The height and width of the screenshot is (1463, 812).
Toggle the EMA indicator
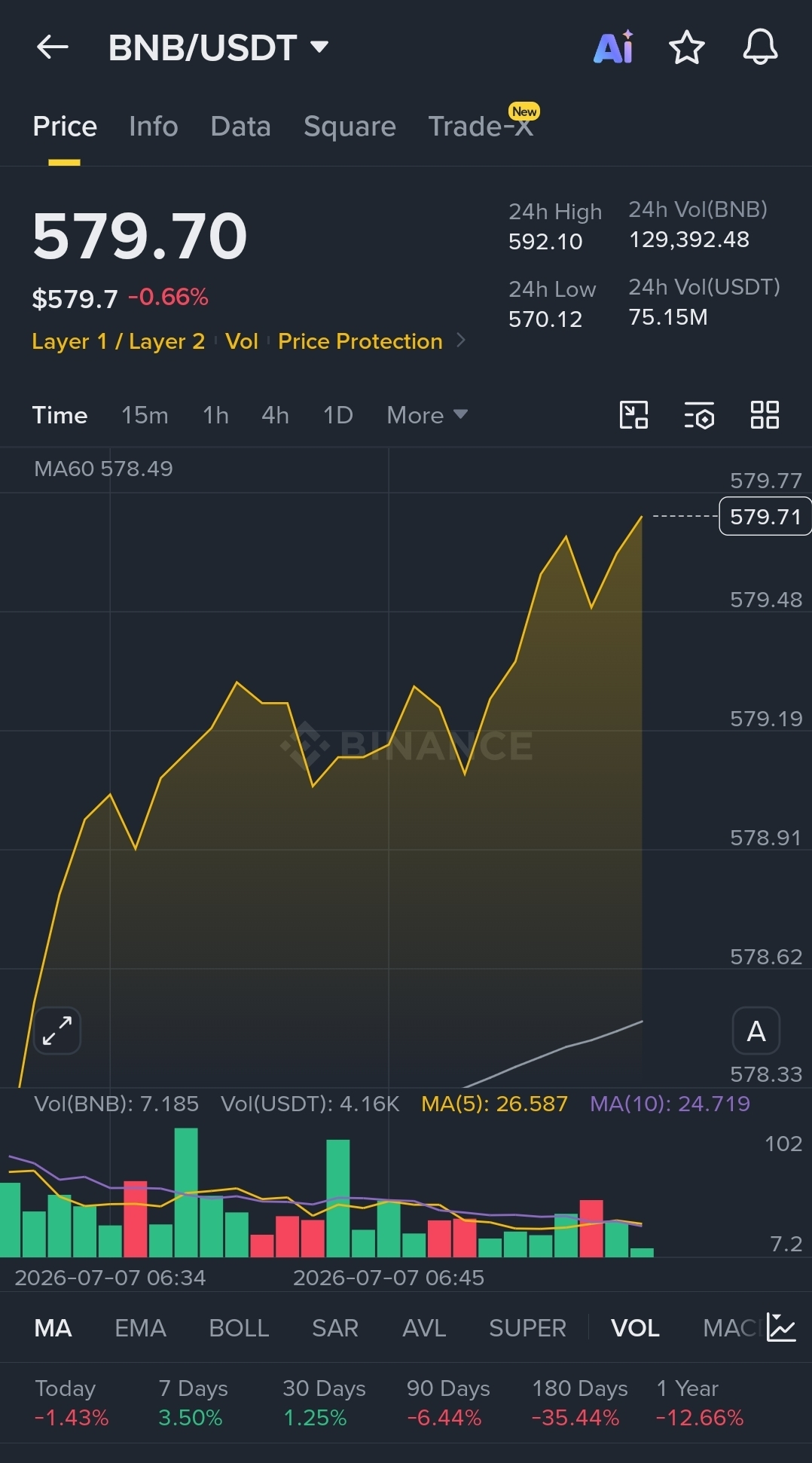(x=140, y=1327)
